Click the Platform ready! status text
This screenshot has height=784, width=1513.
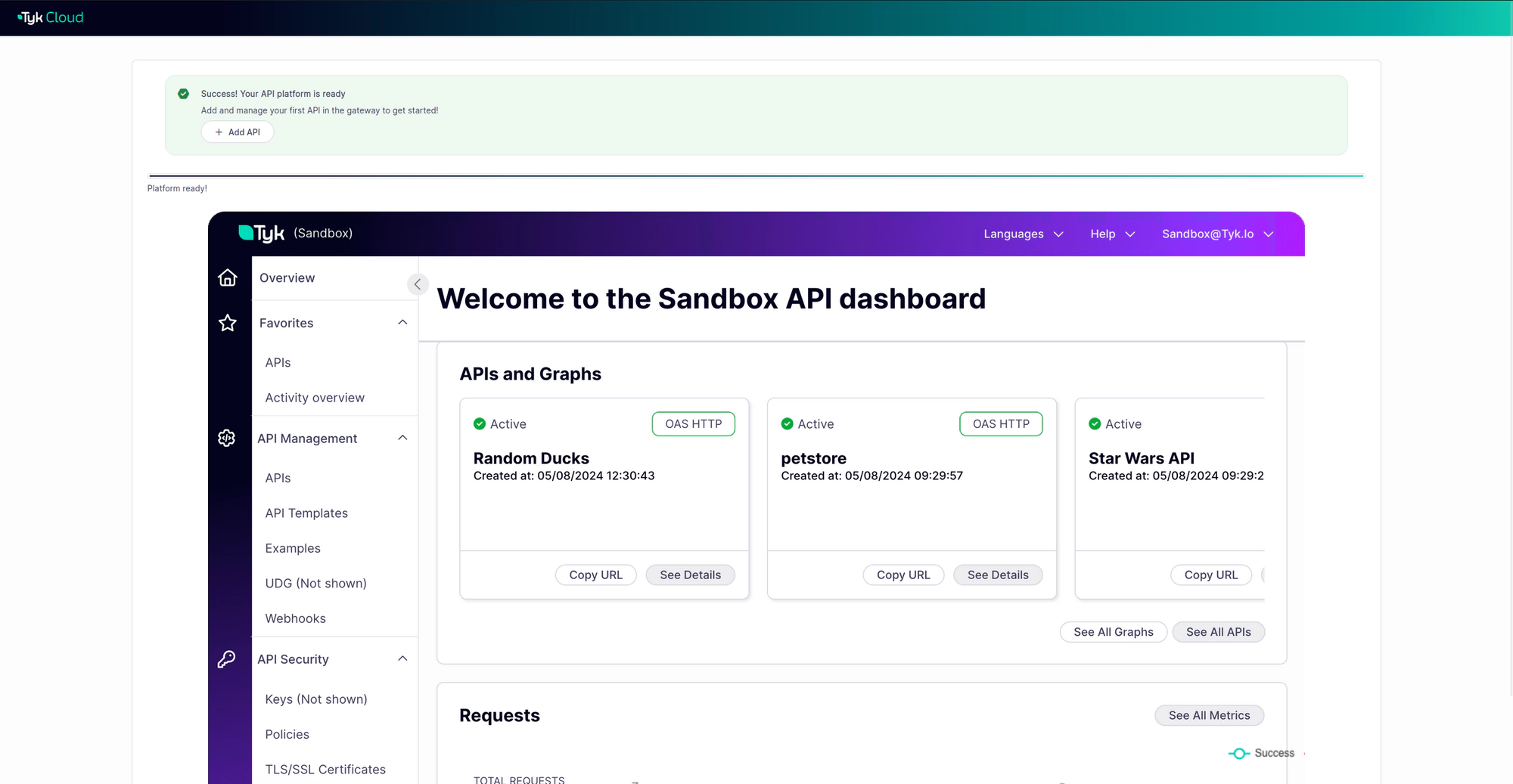click(x=177, y=189)
